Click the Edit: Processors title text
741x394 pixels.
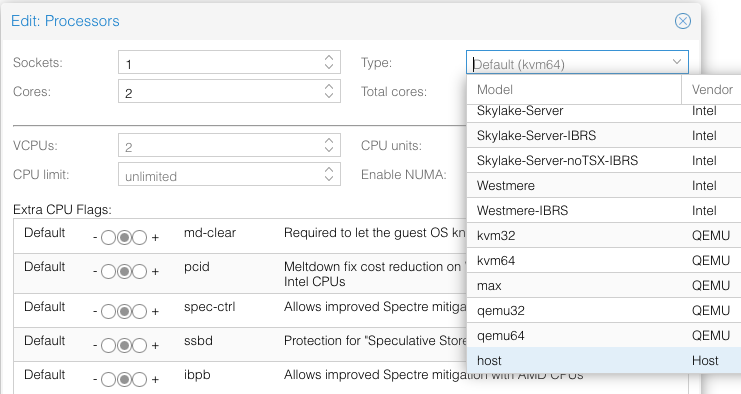pos(65,21)
